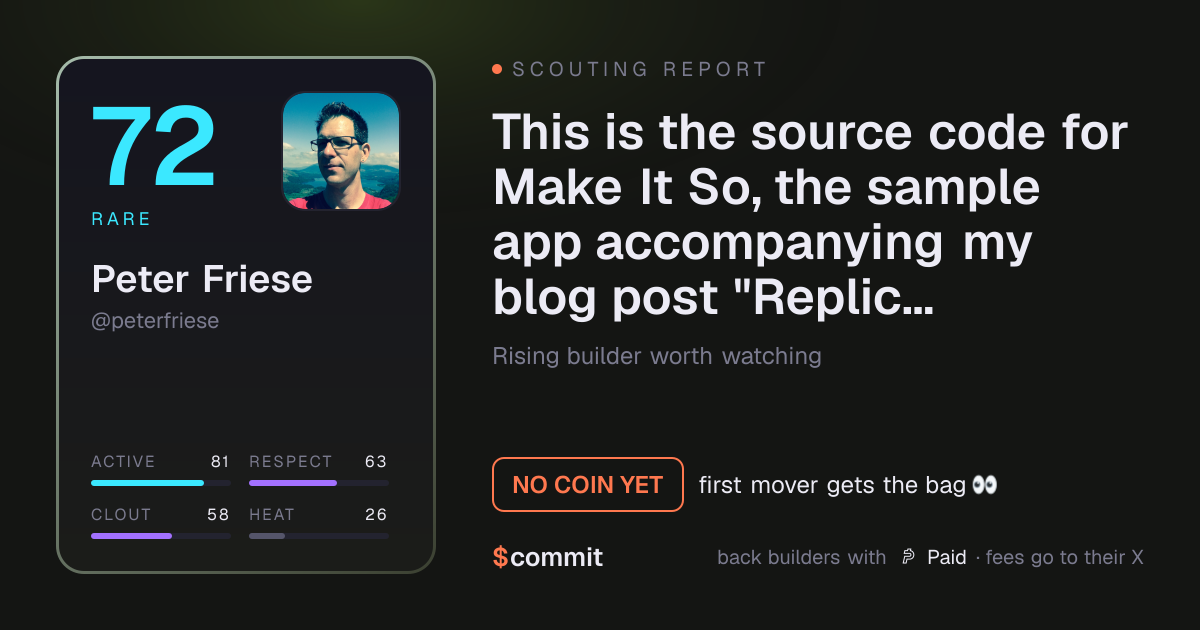Click the 'first mover gets the bag' text

[832, 485]
